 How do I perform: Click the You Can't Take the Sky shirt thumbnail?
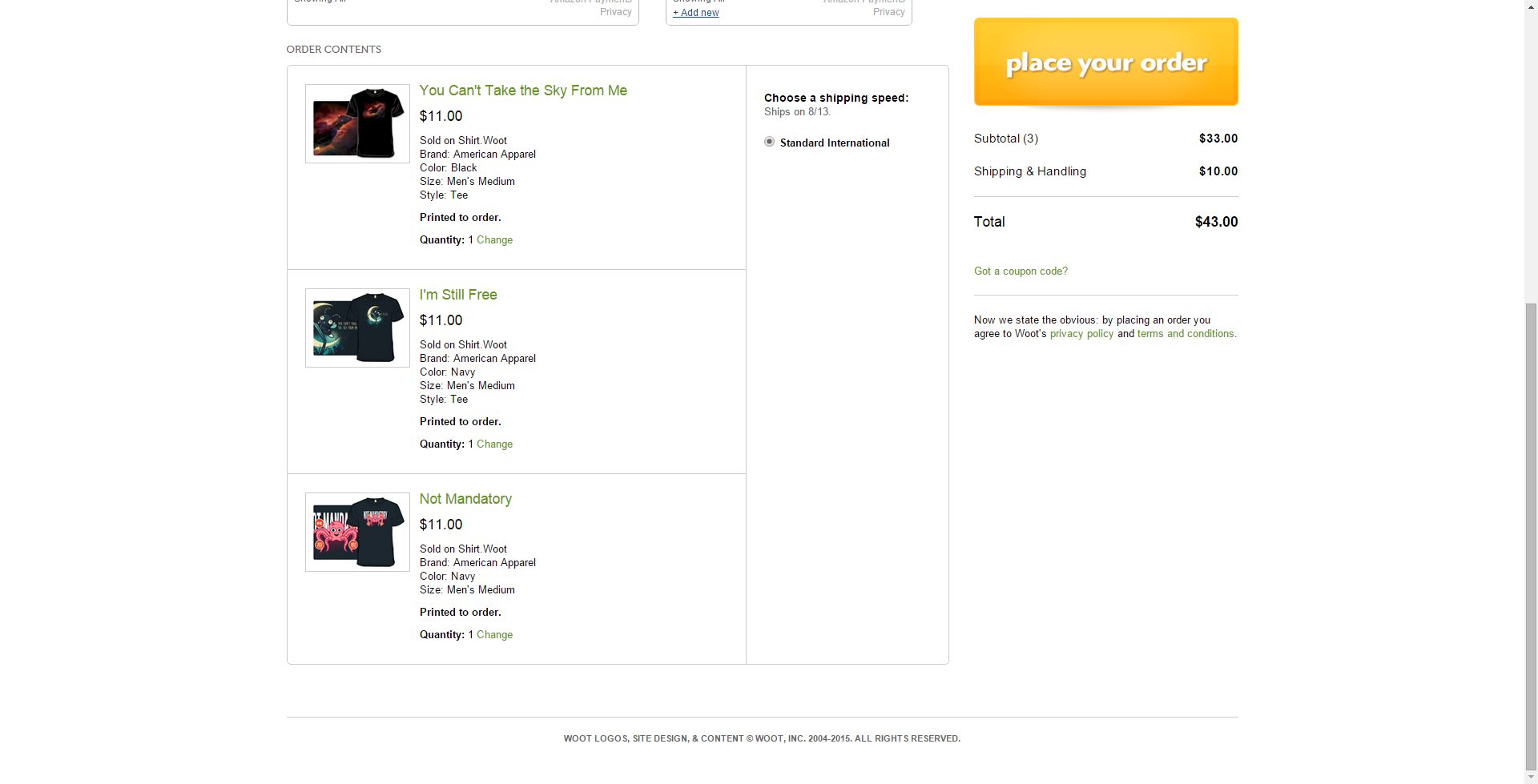tap(357, 123)
